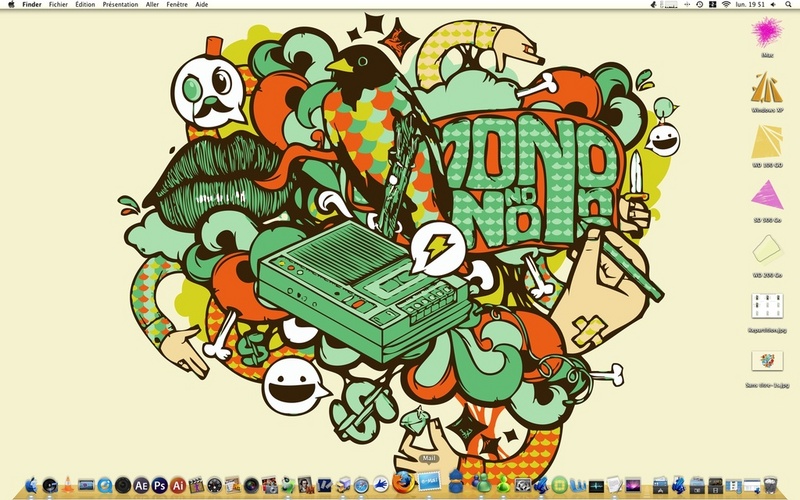
Task: Open the Wi-Fi status menu
Action: tap(726, 5)
